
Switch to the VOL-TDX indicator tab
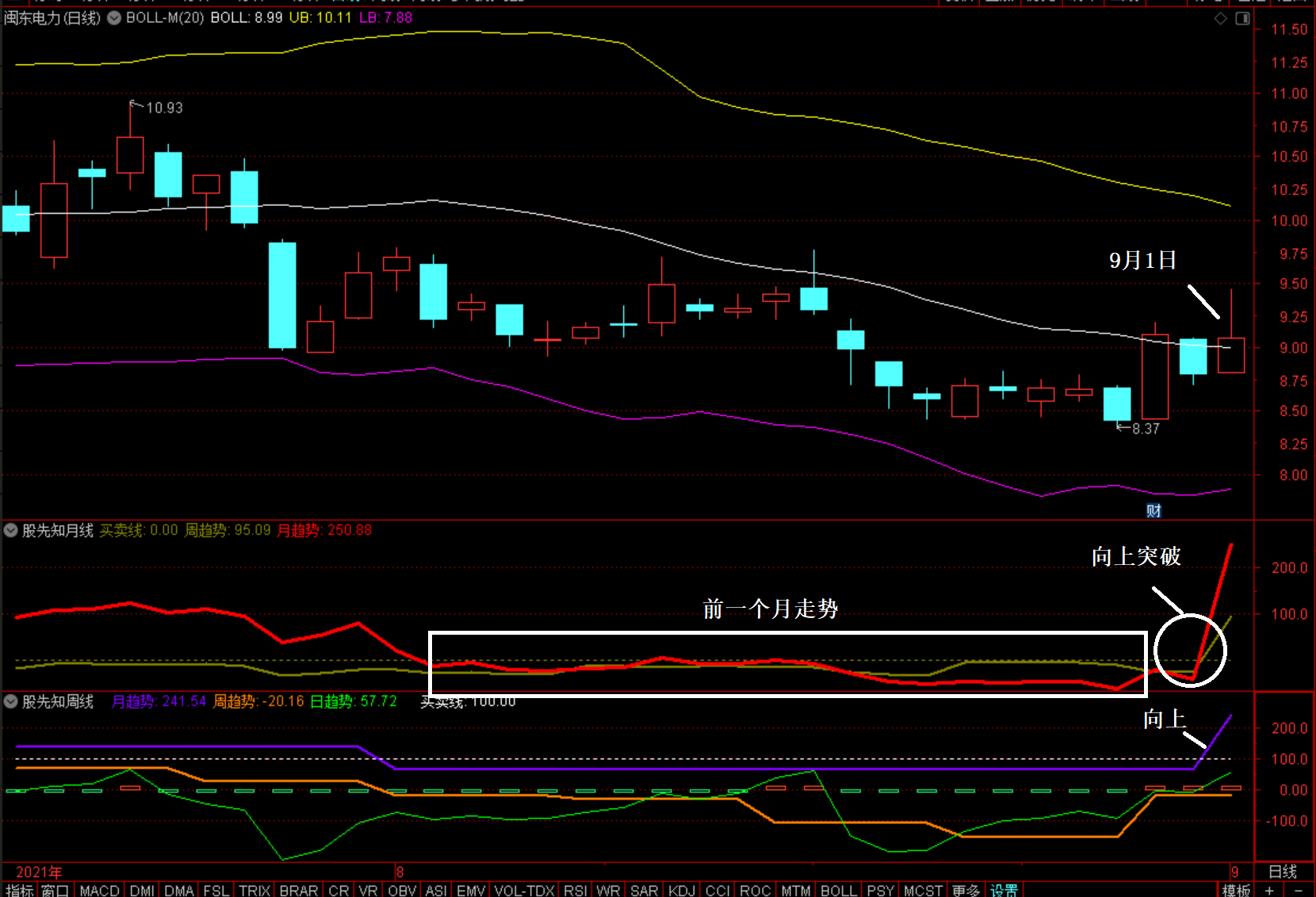tap(524, 891)
